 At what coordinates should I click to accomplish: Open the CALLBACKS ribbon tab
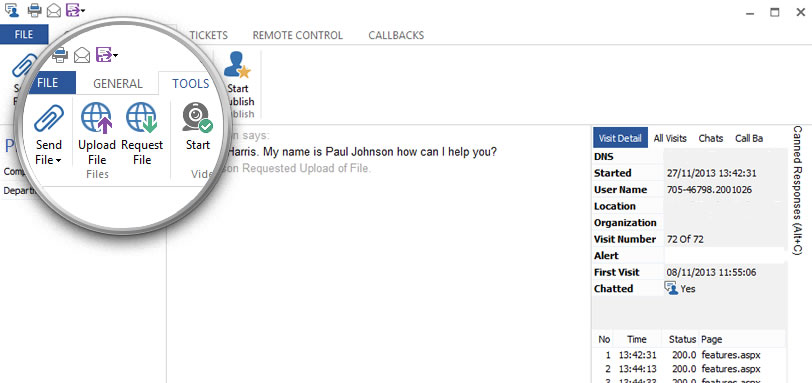396,35
